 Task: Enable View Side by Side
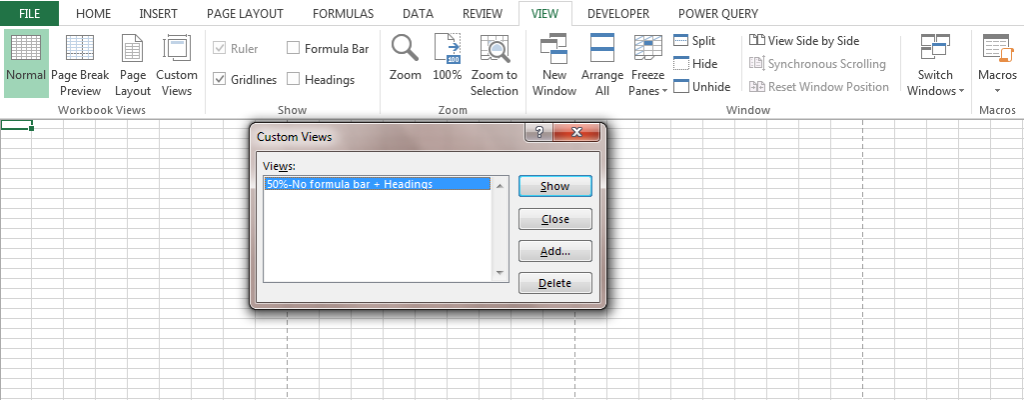[x=804, y=41]
